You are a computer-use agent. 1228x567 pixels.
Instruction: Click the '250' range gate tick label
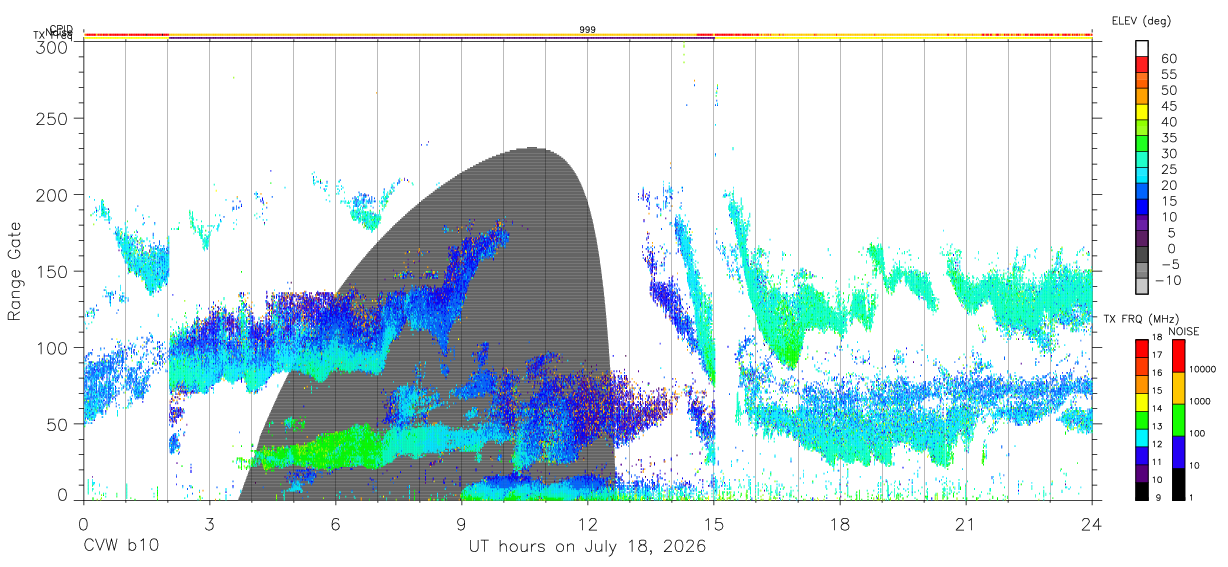(x=52, y=119)
